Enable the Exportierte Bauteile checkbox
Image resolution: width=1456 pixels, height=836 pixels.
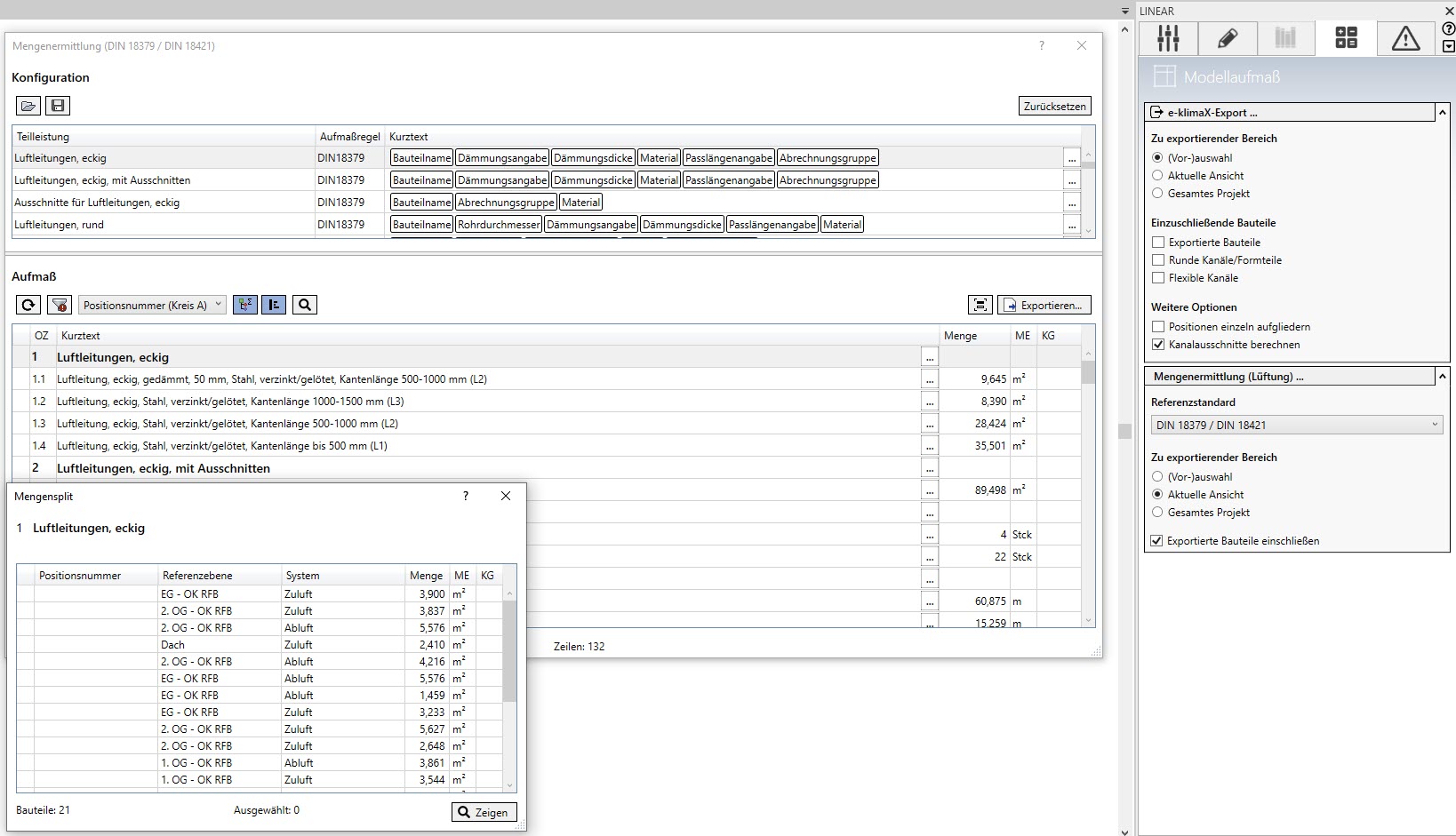pyautogui.click(x=1158, y=243)
